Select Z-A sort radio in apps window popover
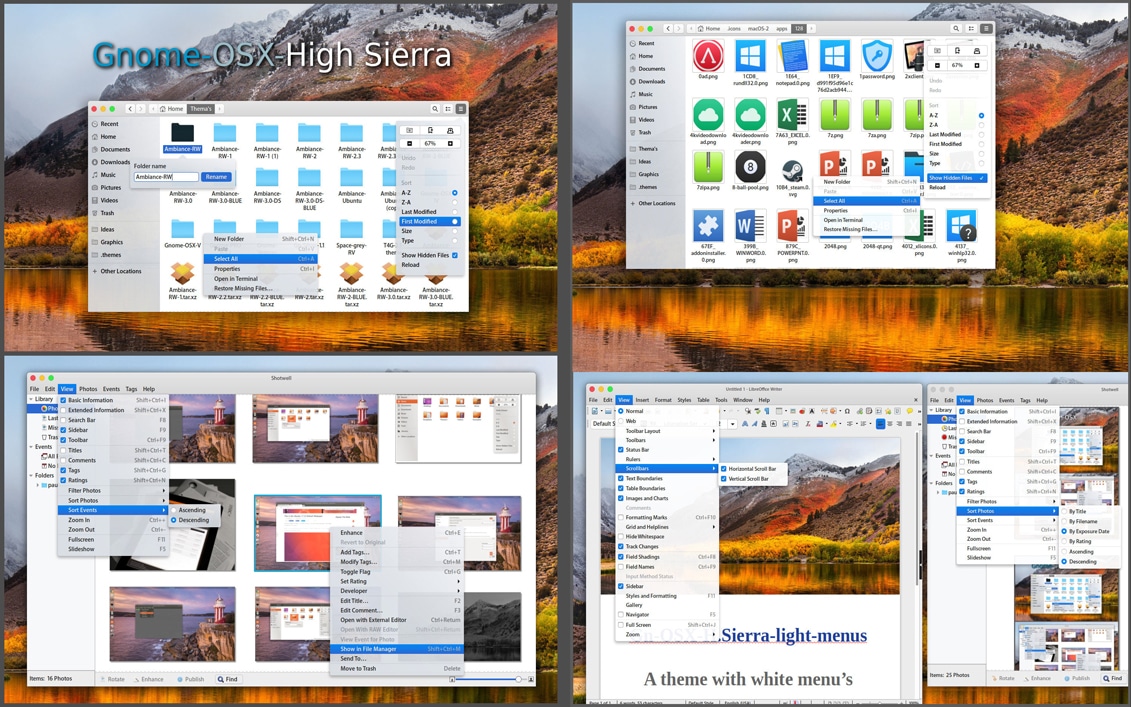The height and width of the screenshot is (707, 1131). pos(981,125)
